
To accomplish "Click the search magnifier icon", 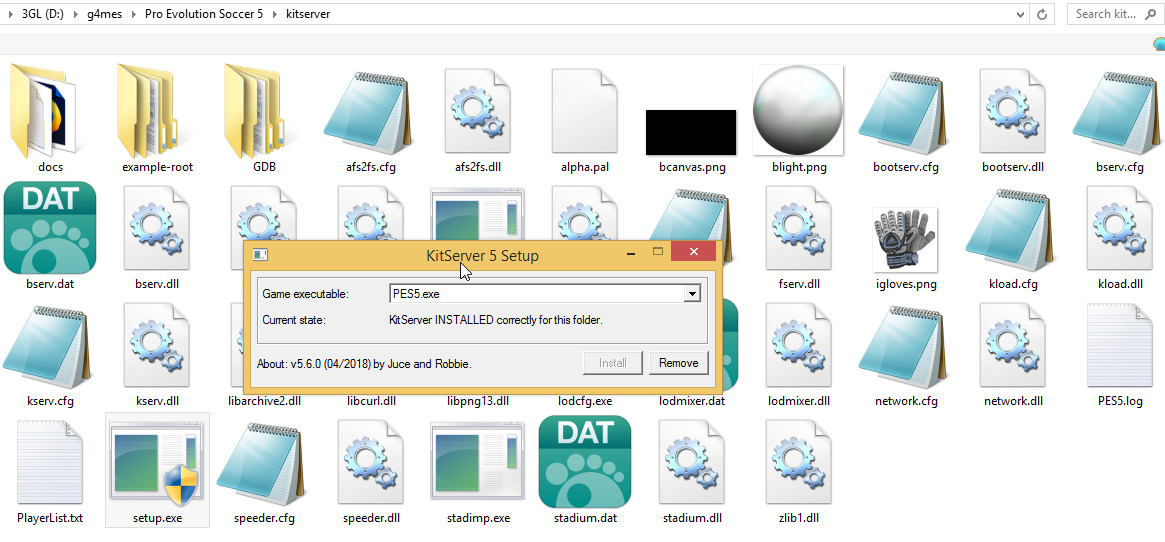I will [1152, 14].
